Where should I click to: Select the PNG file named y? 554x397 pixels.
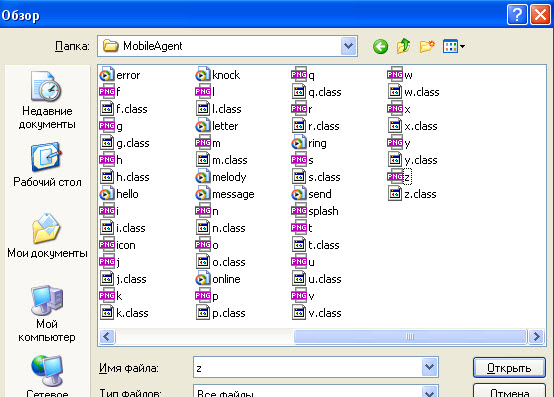click(399, 143)
